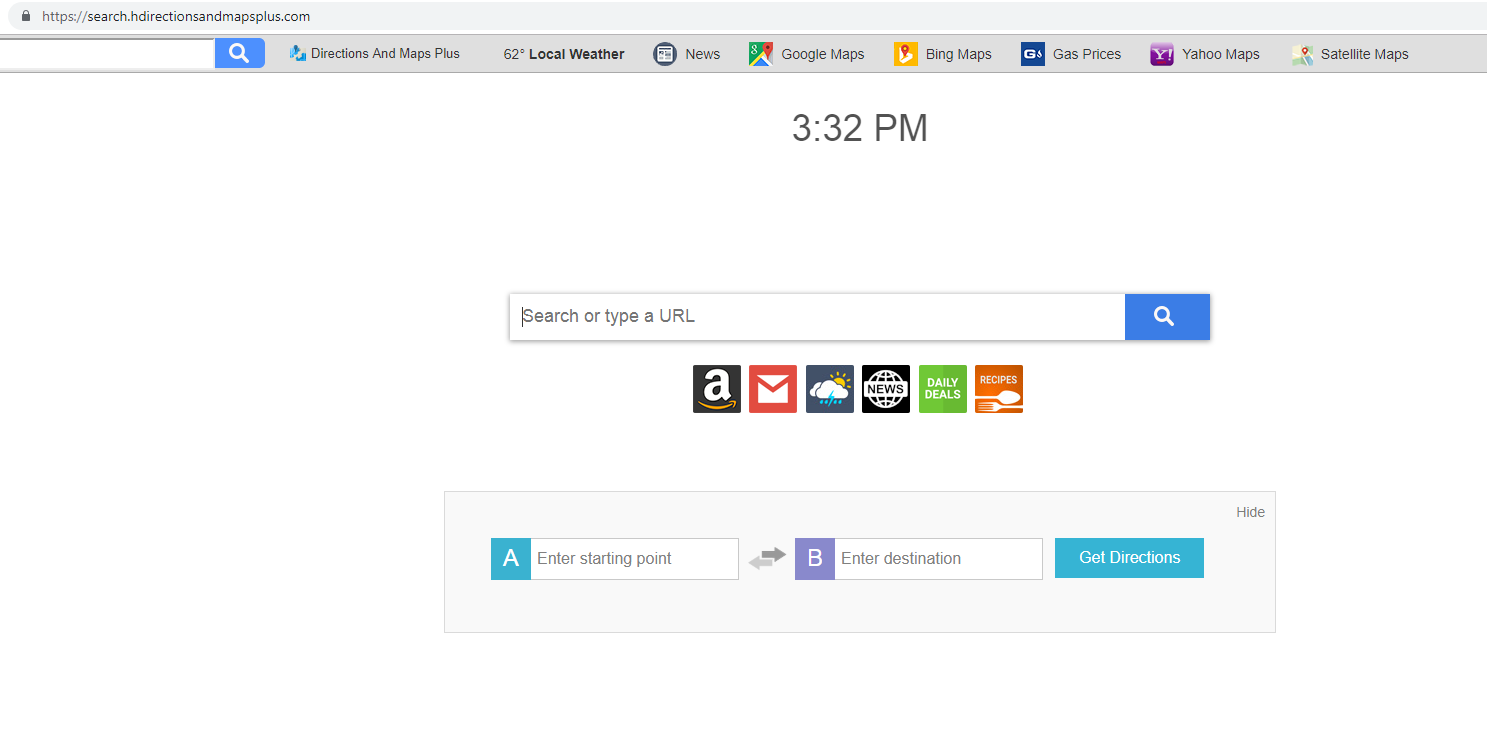This screenshot has width=1487, height=744.
Task: Click the A starting point label
Action: (511, 559)
